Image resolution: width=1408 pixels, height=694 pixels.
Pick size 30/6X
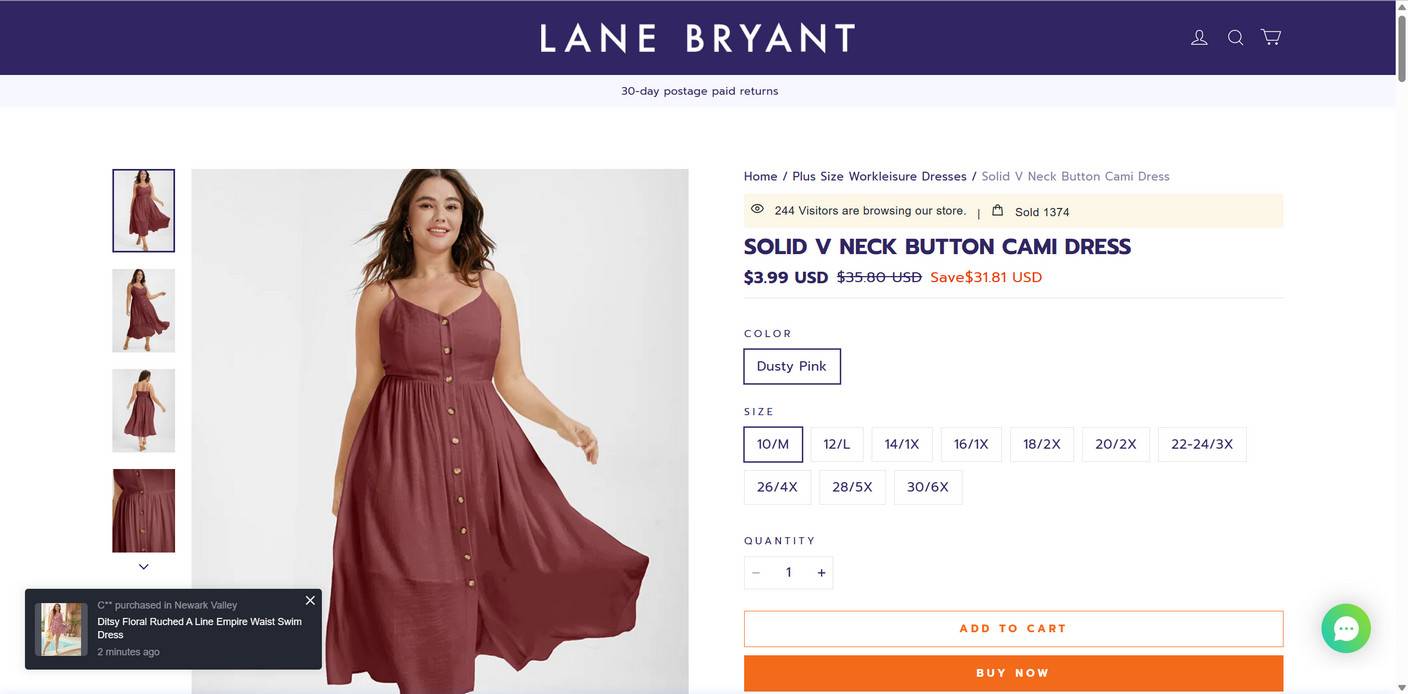(x=927, y=487)
